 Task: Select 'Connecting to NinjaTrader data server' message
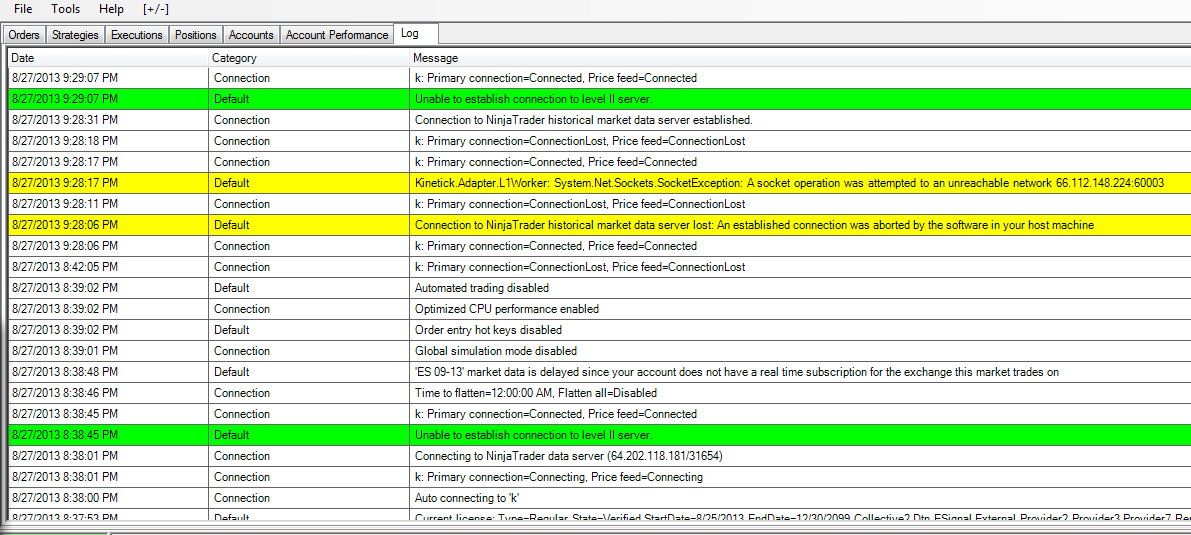(x=568, y=456)
